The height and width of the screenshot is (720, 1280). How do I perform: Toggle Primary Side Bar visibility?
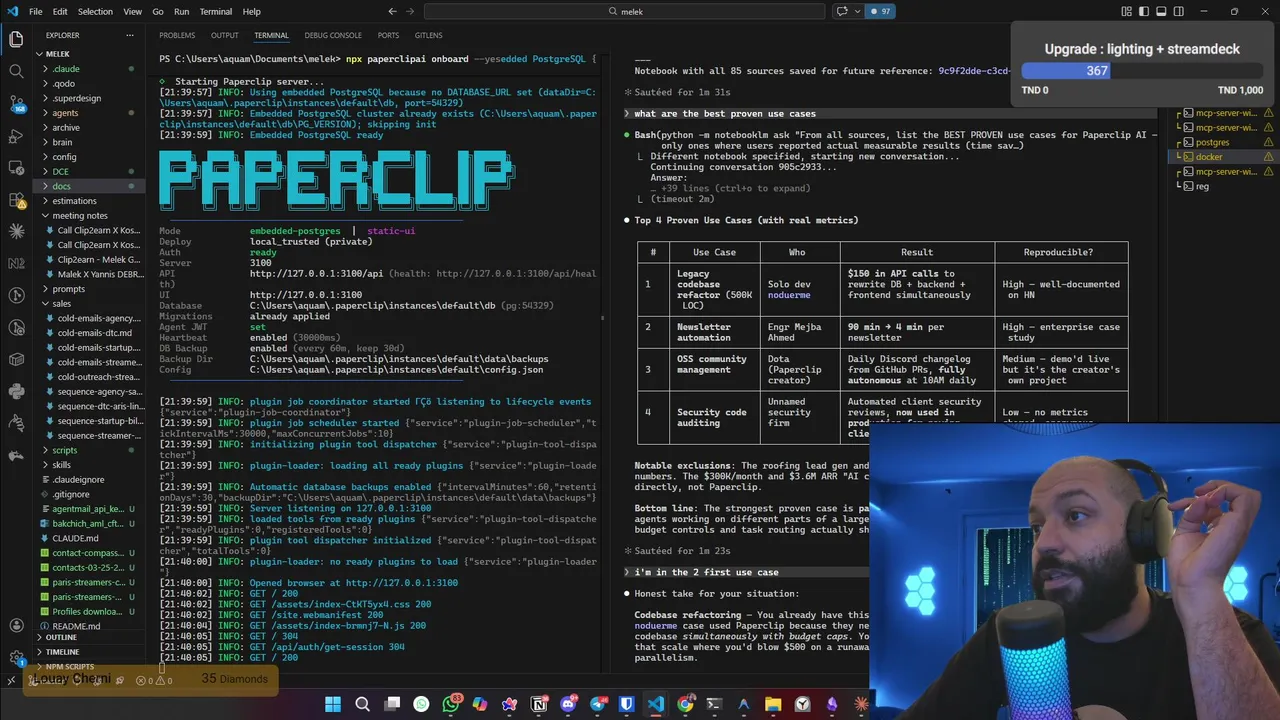click(x=1144, y=11)
